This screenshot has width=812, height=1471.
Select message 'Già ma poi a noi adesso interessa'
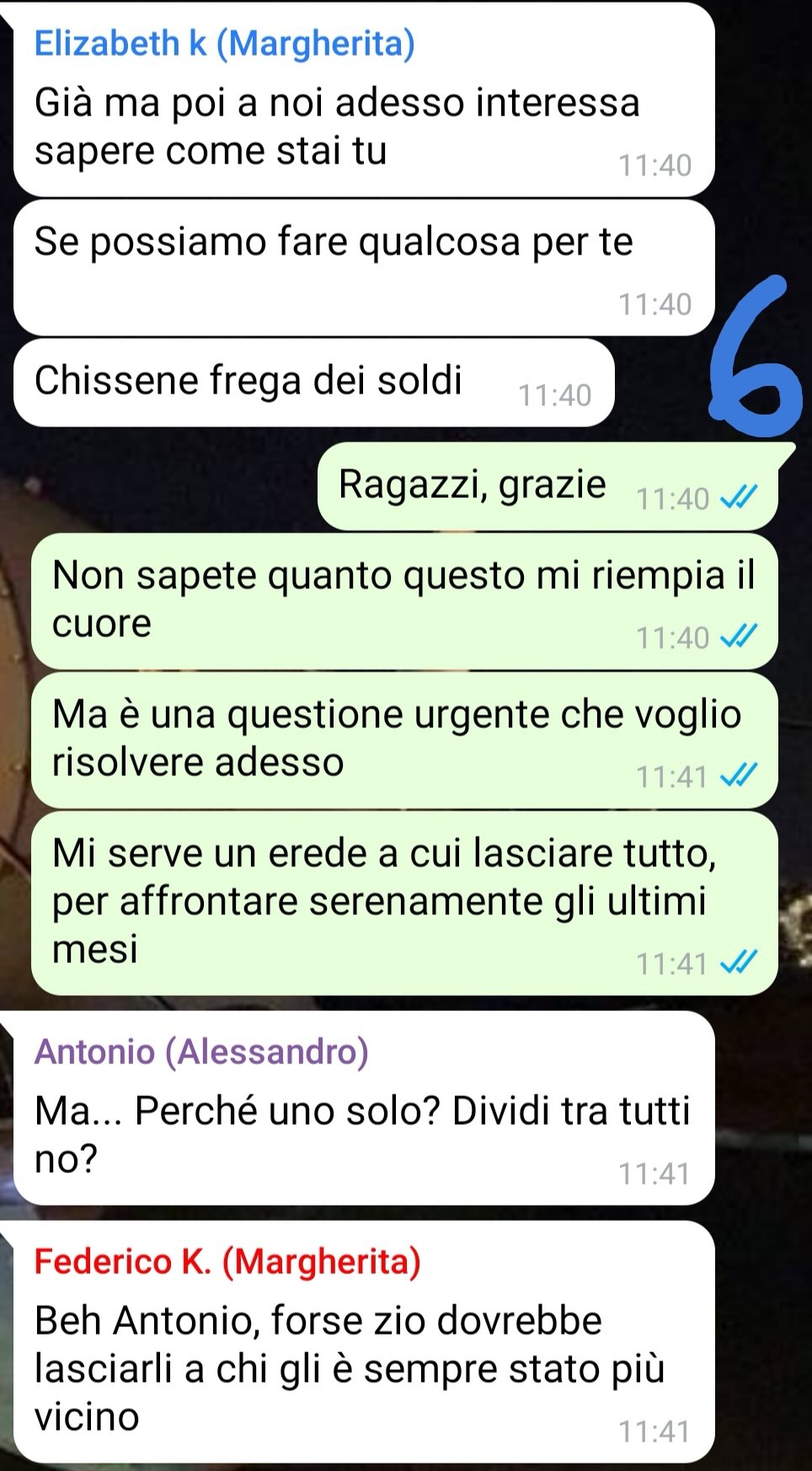tap(364, 99)
